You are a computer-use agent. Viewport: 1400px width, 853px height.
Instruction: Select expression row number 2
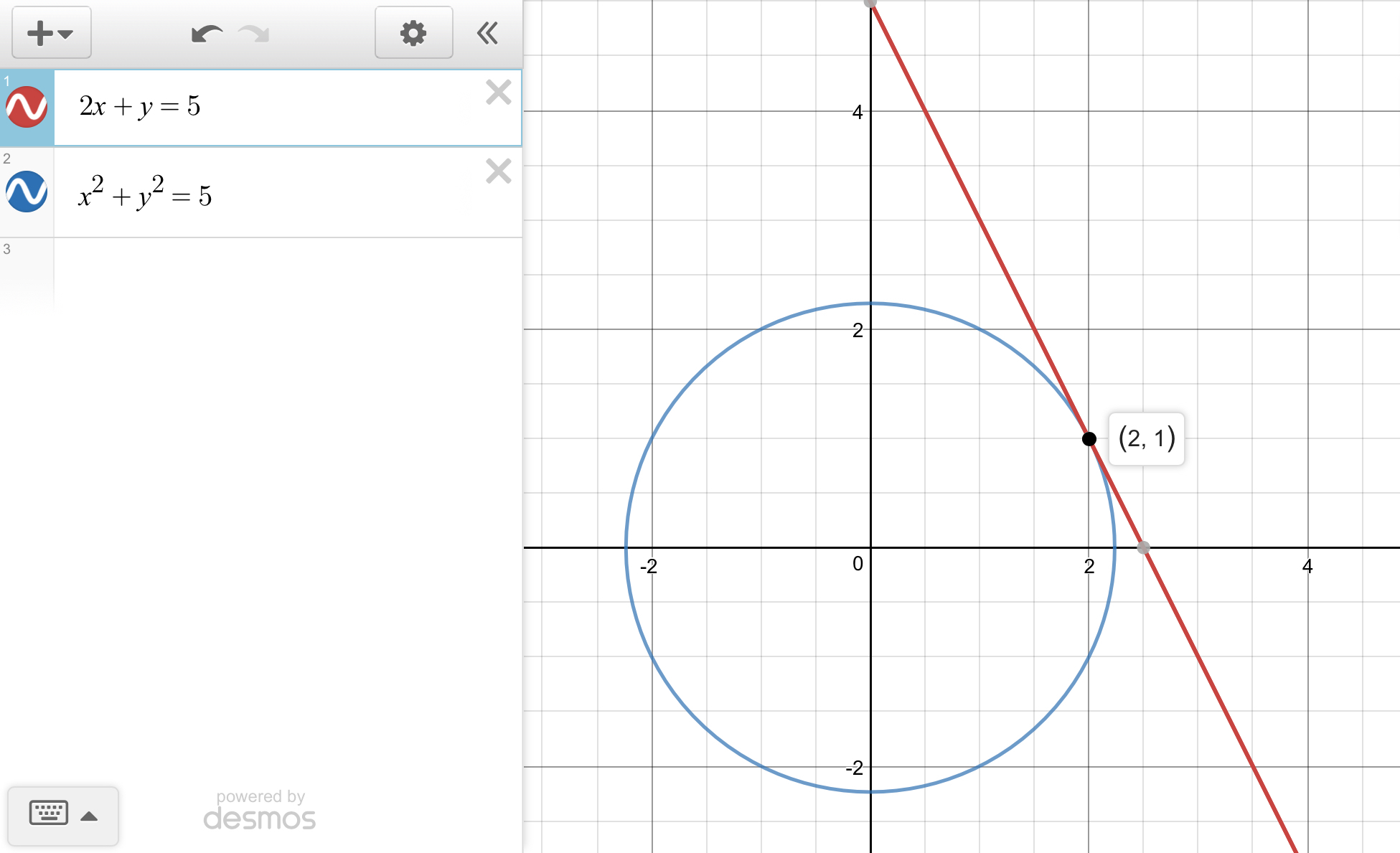7,159
